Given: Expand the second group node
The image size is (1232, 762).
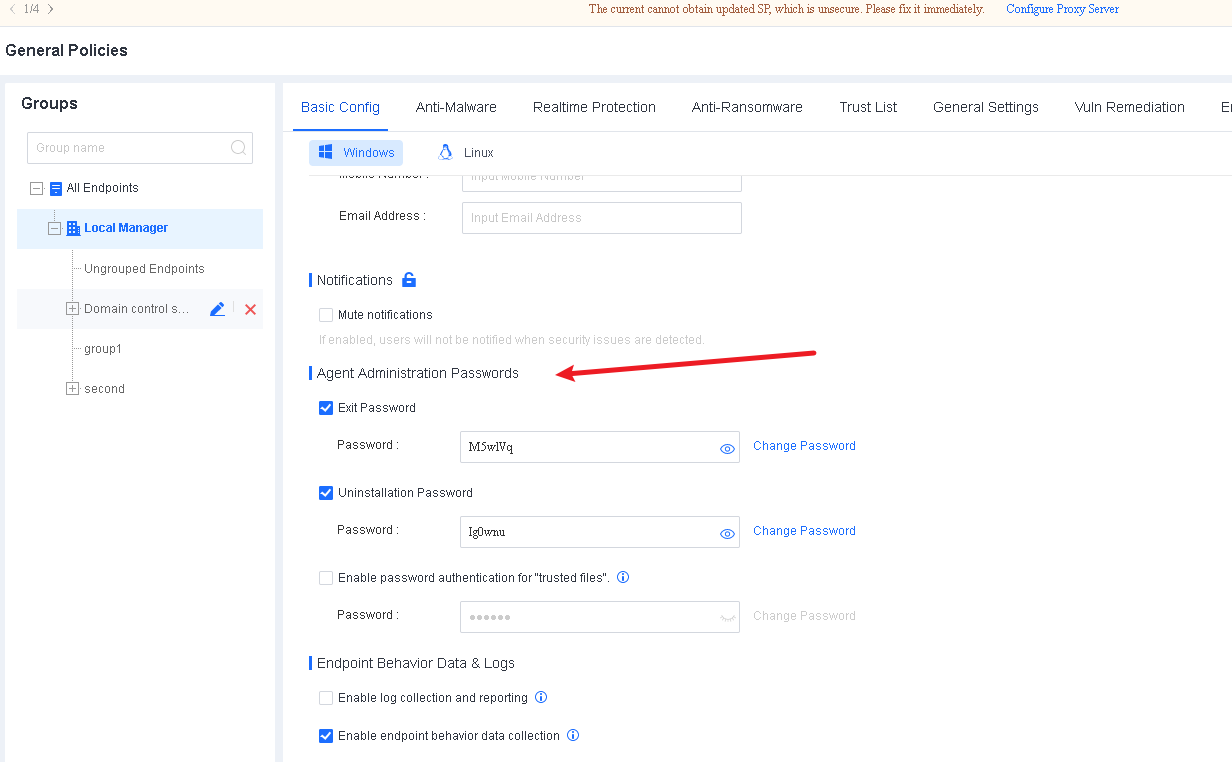Looking at the screenshot, I should (x=72, y=389).
